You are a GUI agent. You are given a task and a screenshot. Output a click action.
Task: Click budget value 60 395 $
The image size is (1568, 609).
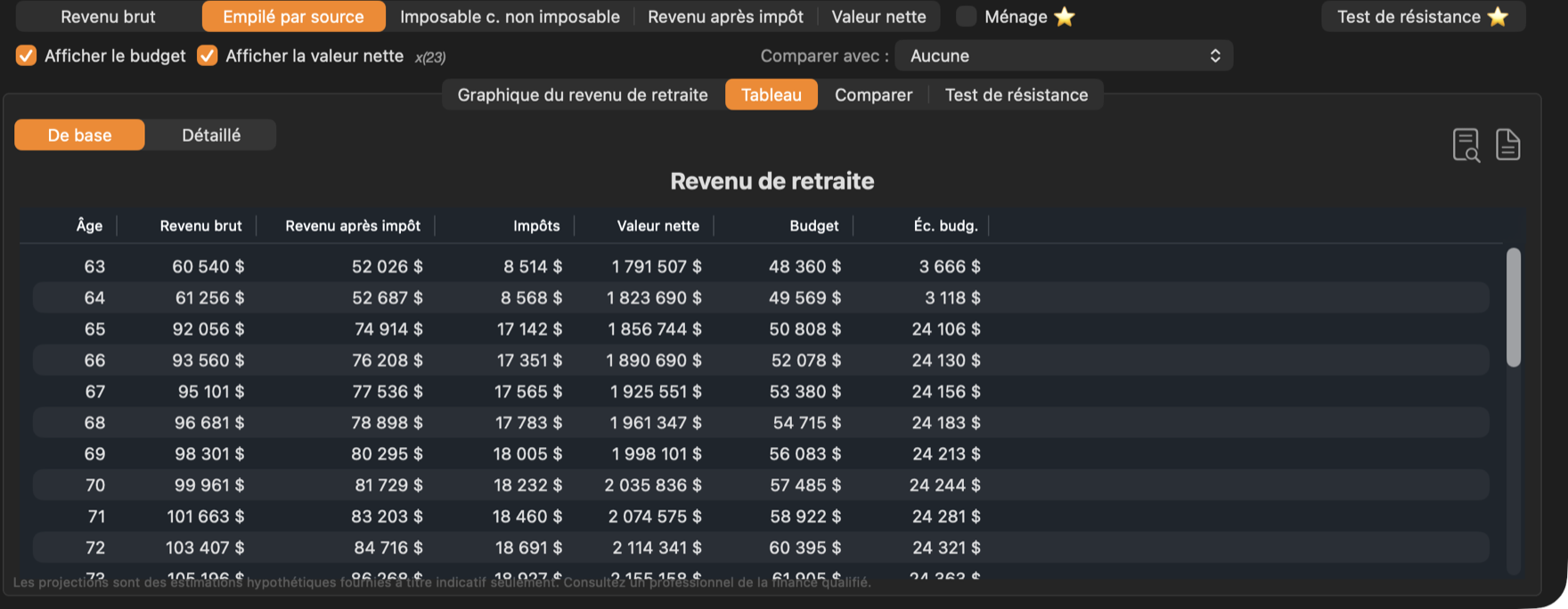[x=805, y=547]
